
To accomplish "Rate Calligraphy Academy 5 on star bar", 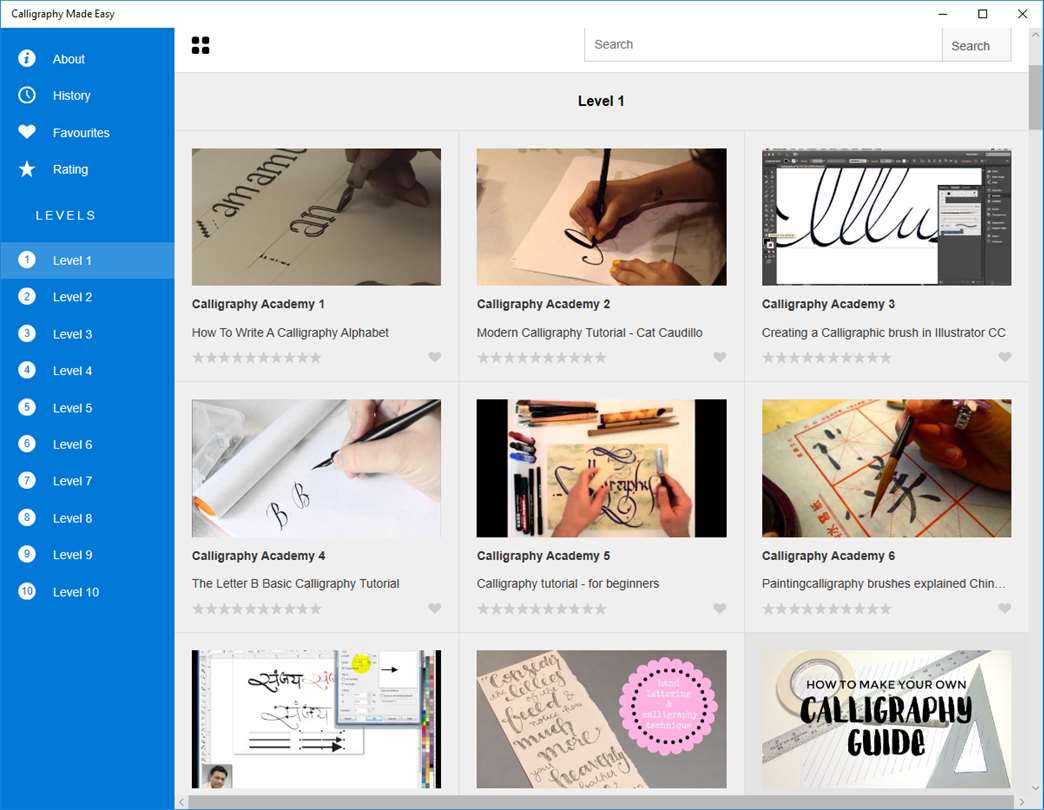I will 541,609.
